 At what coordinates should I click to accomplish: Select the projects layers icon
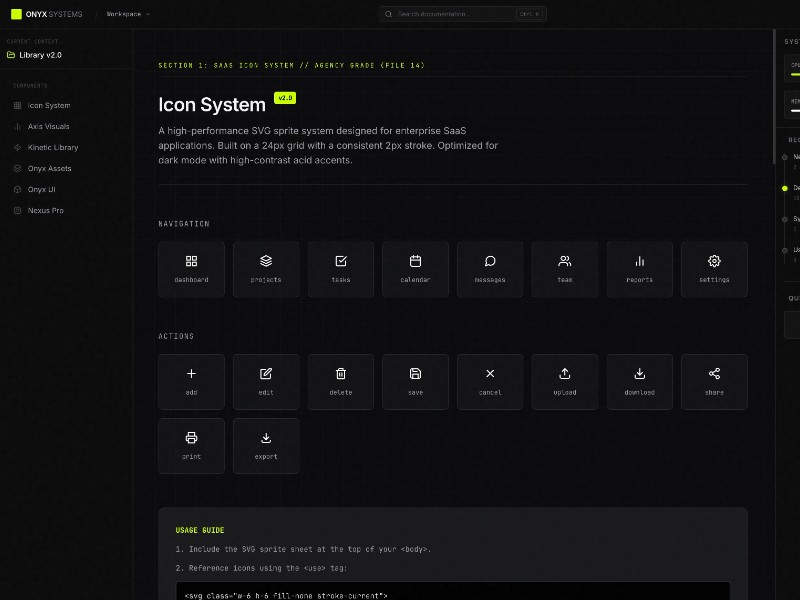pyautogui.click(x=266, y=269)
